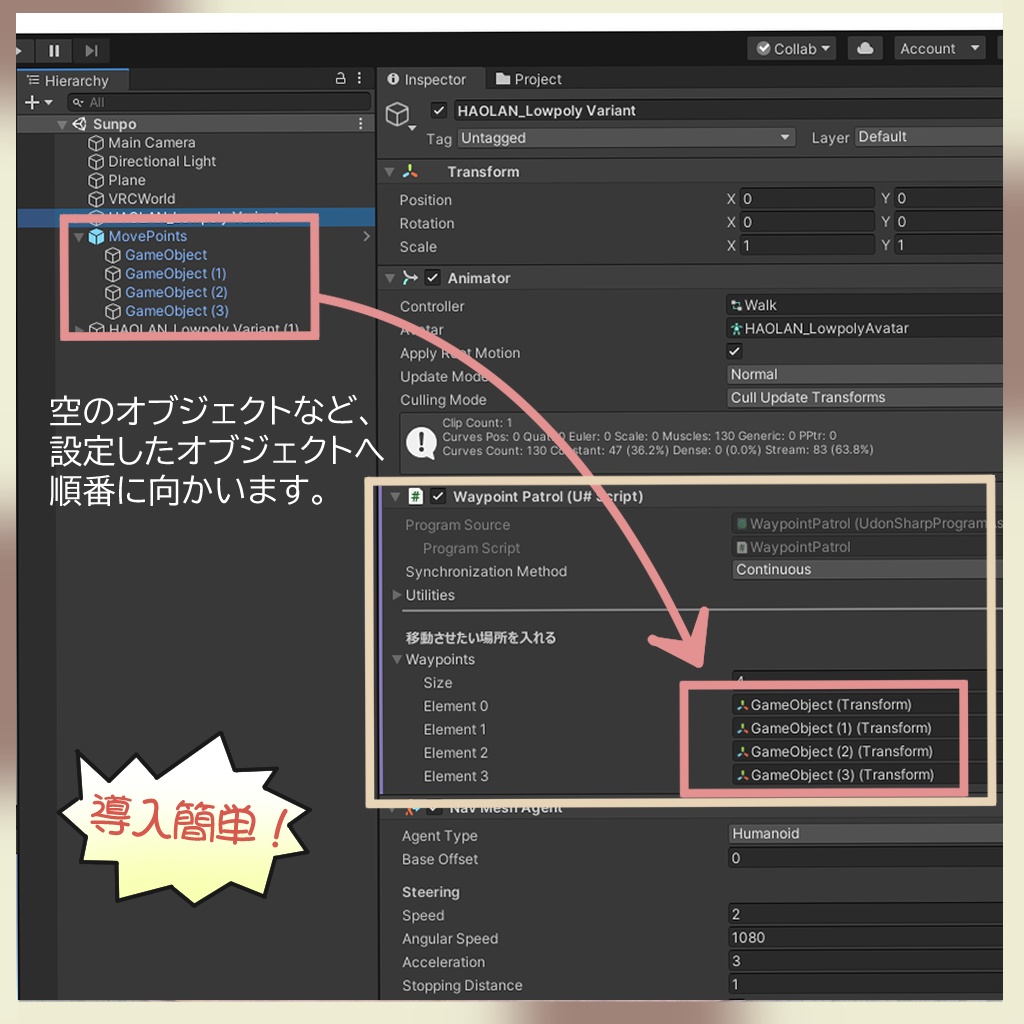Click the GameObject cube icon in Inspector header
This screenshot has height=1024, width=1024.
(x=398, y=115)
